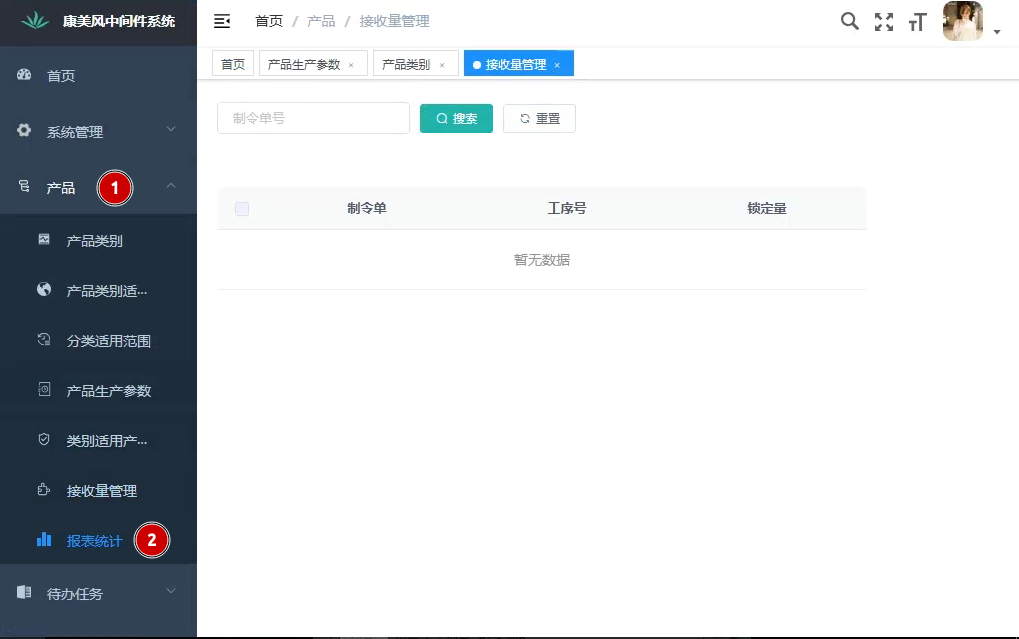Screen dimensions: 1019x639
Task: Close the 产品类别 tab
Action: pyautogui.click(x=442, y=65)
